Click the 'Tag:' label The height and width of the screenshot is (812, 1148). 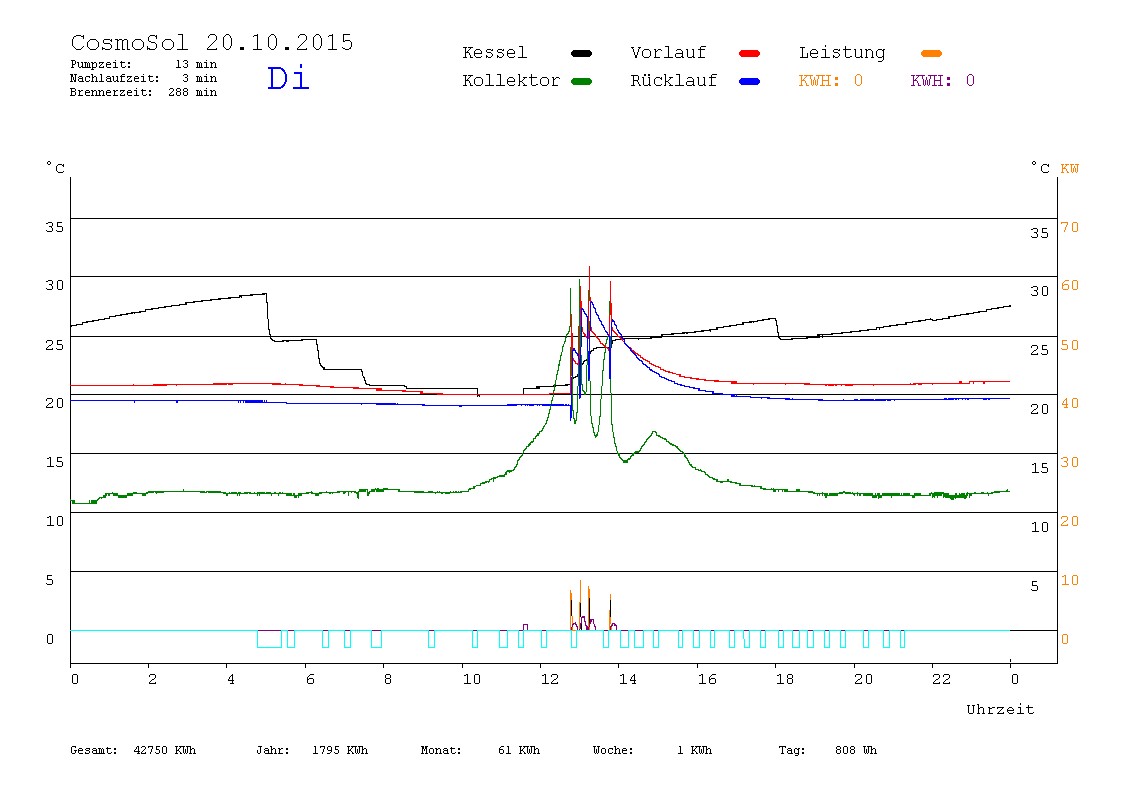point(791,750)
